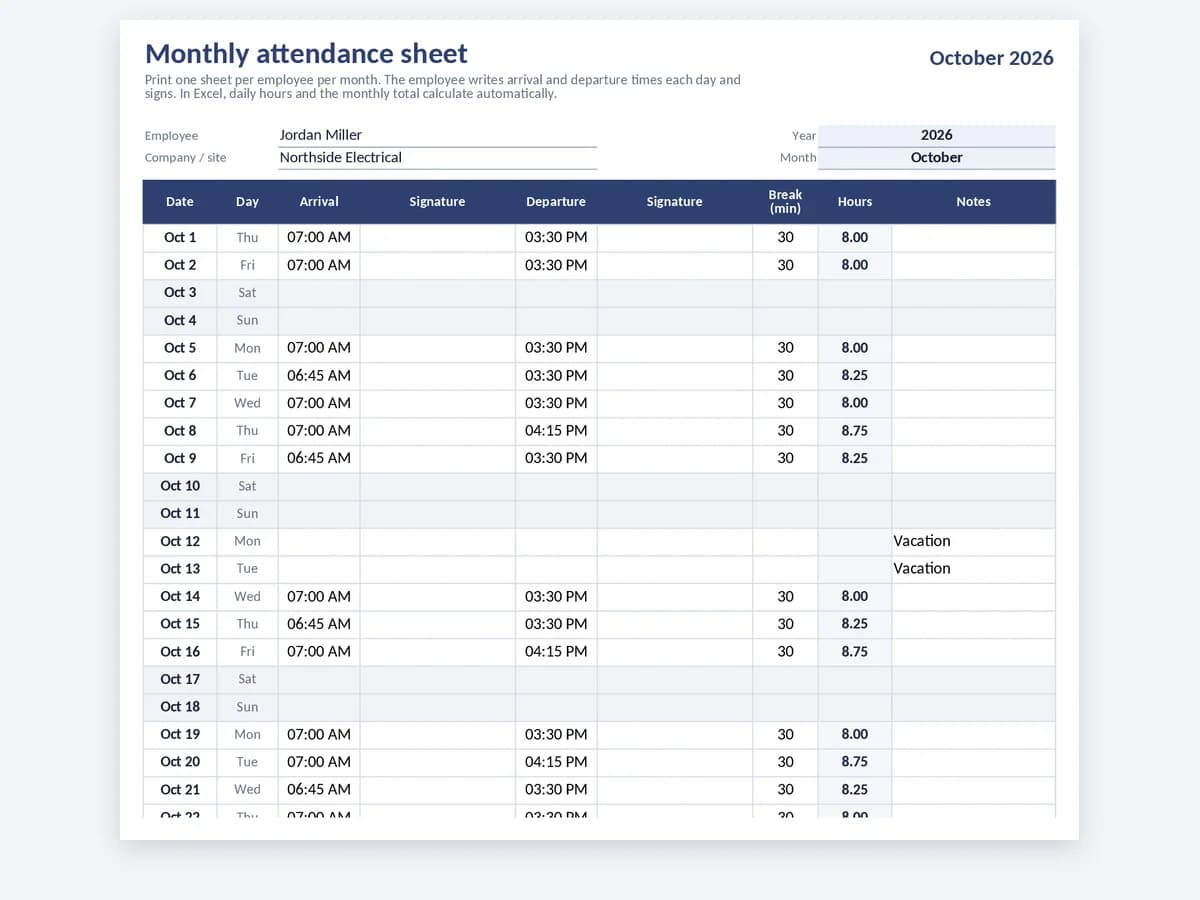Viewport: 1200px width, 900px height.
Task: Select the Oct 8 hours value 8.75
Action: point(854,431)
